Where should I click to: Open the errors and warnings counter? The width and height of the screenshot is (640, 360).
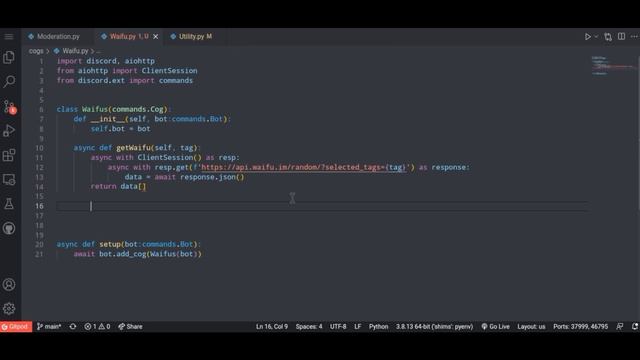pyautogui.click(x=97, y=327)
